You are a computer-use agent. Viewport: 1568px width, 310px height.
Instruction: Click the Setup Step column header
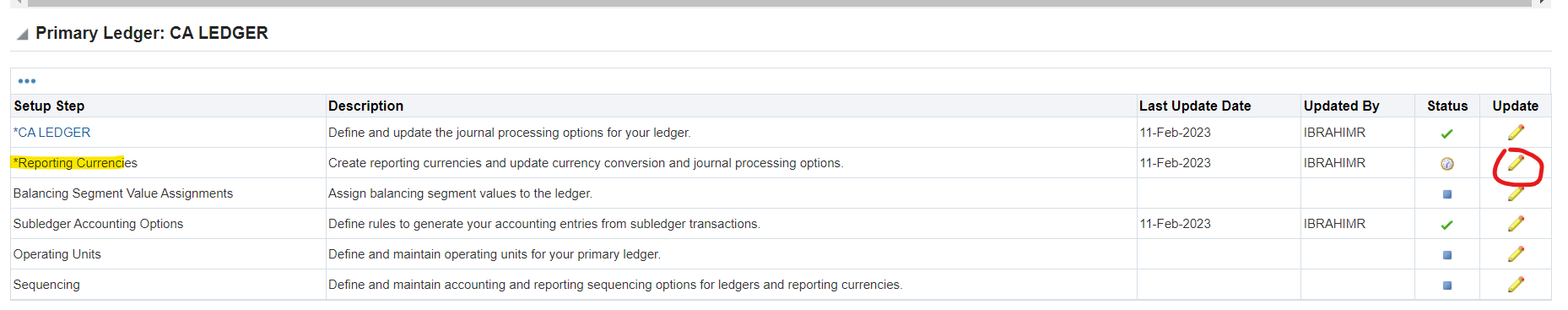pyautogui.click(x=49, y=106)
